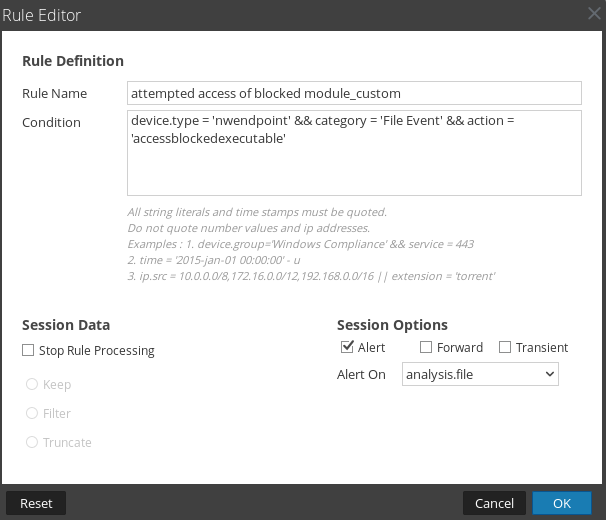The height and width of the screenshot is (520, 606).
Task: Open the Alert On dropdown
Action: (x=479, y=374)
